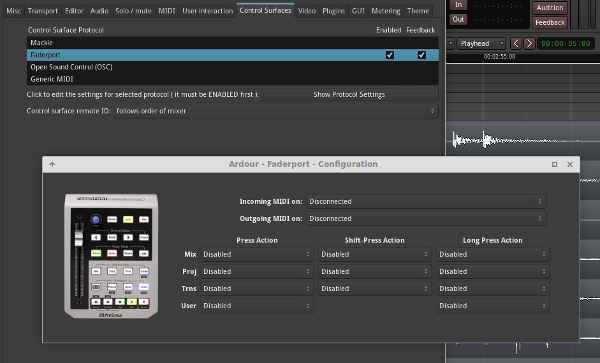Select the Mackie protocol row

pyautogui.click(x=233, y=42)
